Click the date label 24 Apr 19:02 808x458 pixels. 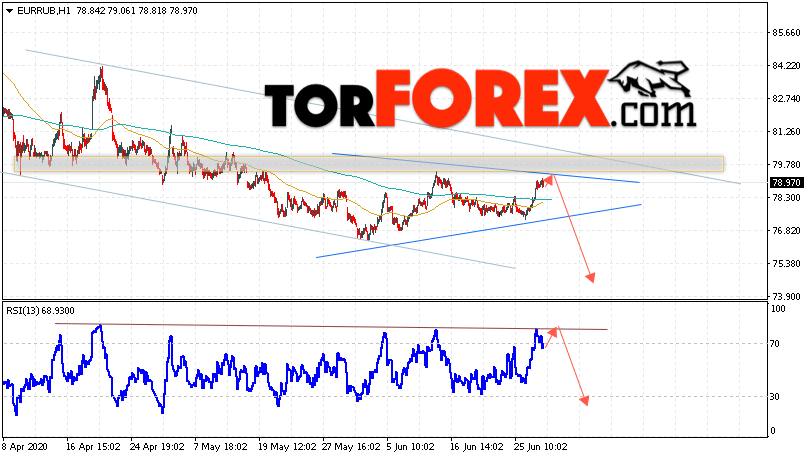tap(157, 447)
